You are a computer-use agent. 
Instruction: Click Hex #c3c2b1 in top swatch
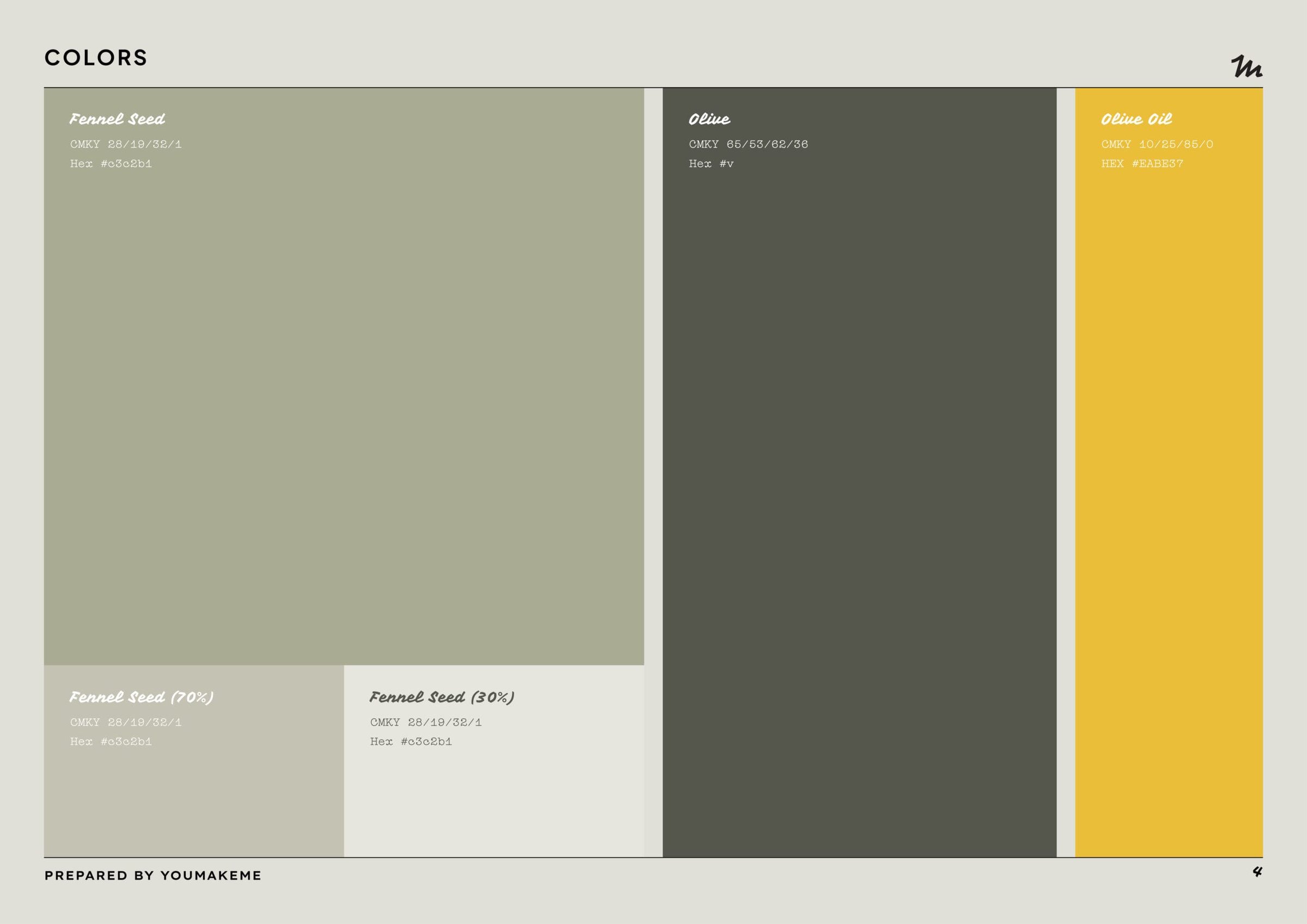[111, 164]
